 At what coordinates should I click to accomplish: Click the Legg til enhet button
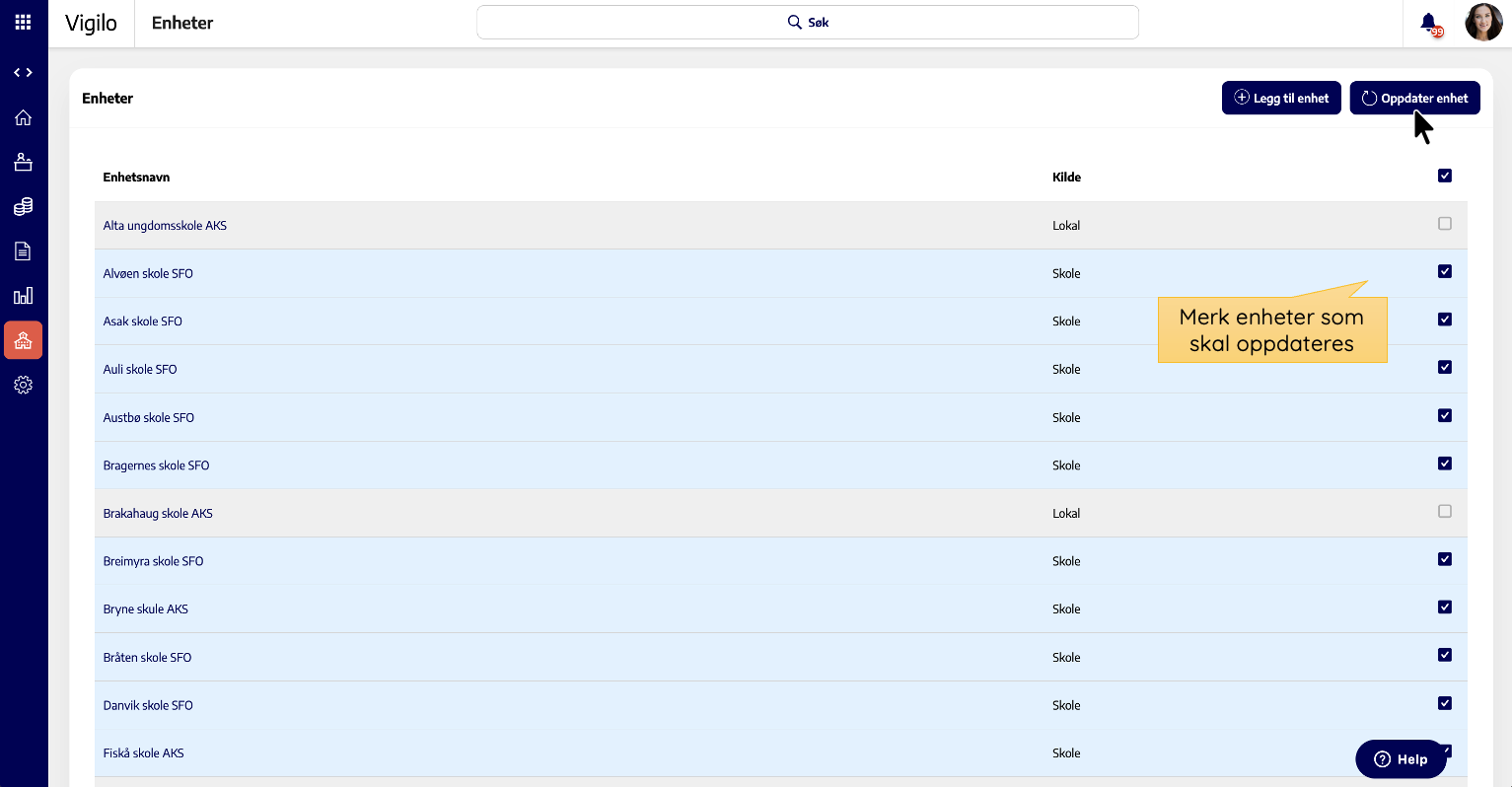(x=1280, y=98)
